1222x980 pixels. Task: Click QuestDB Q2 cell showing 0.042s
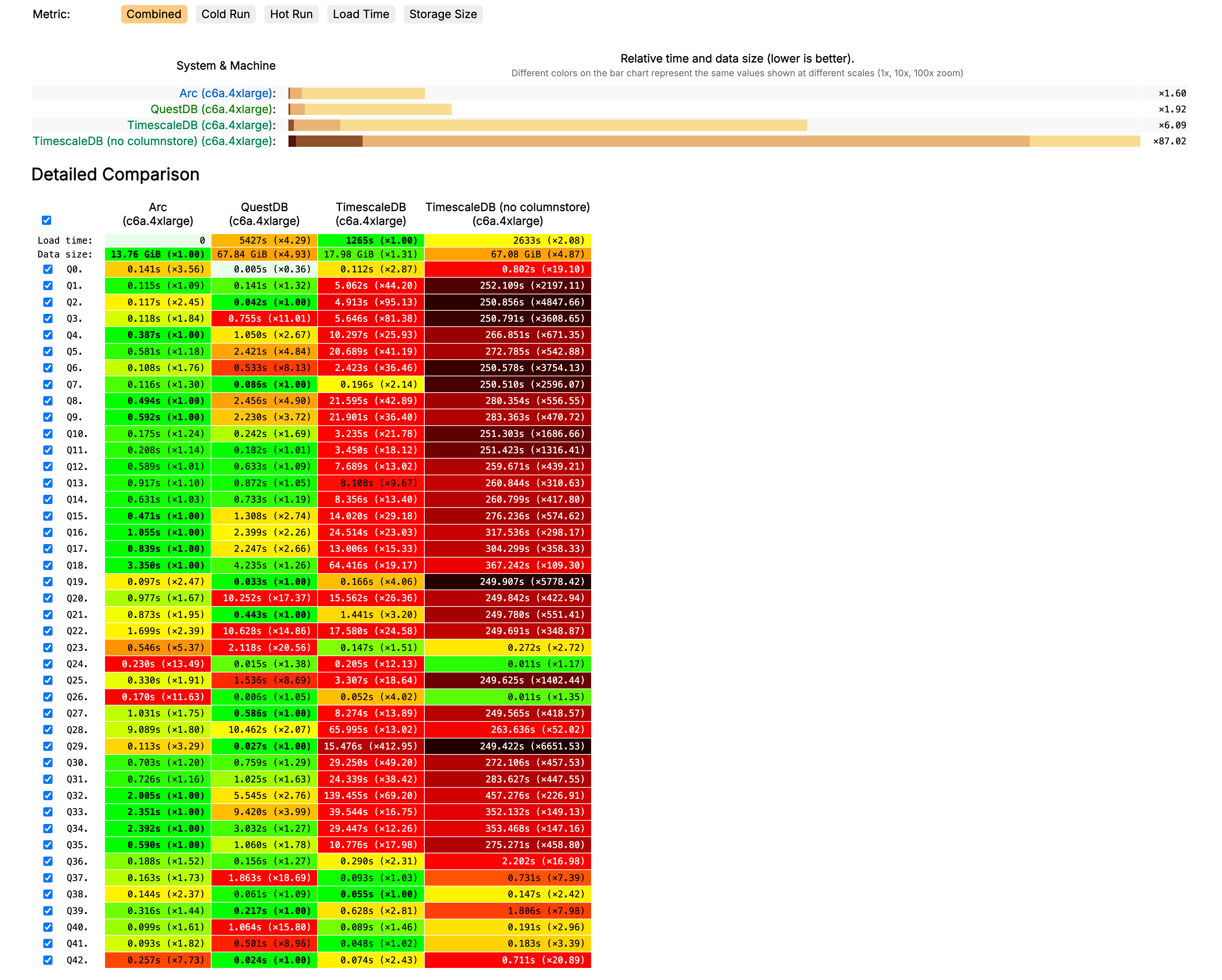coord(264,303)
